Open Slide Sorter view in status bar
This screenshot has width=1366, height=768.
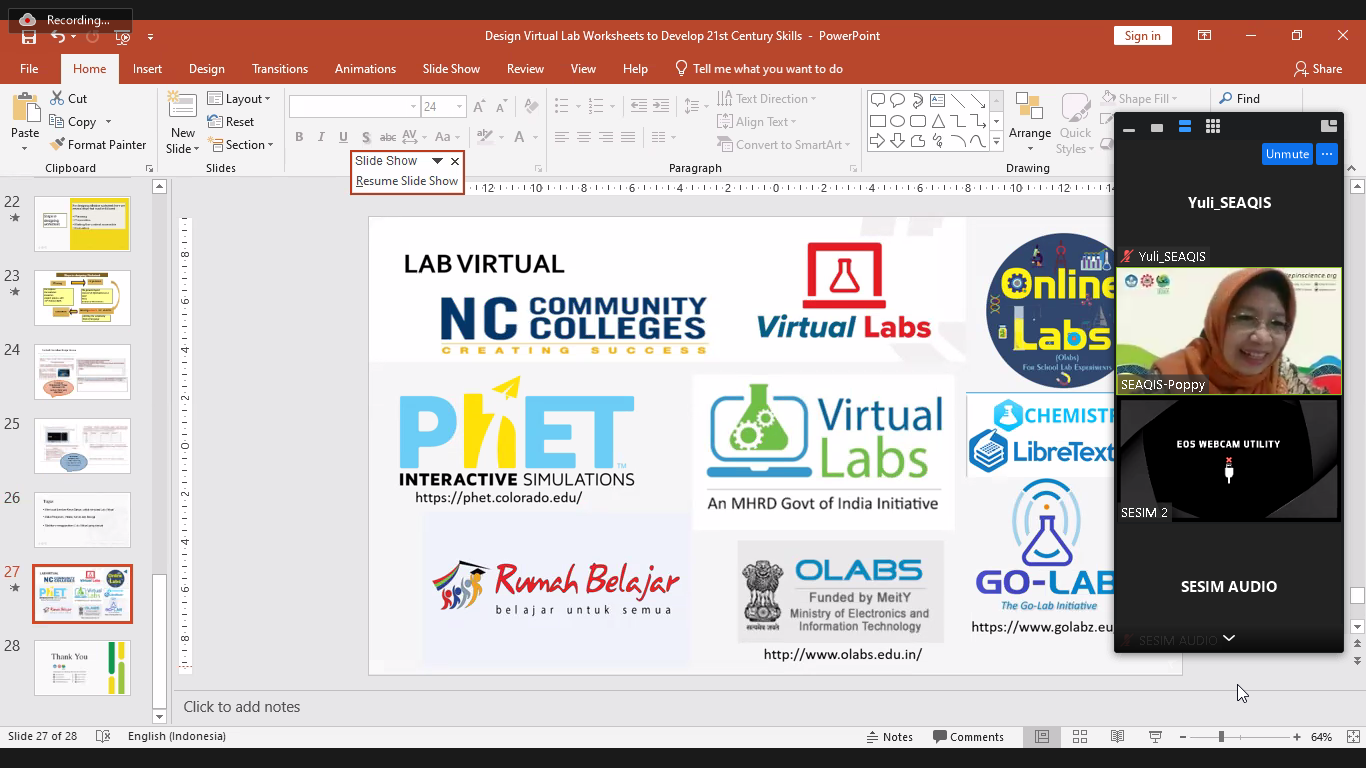(x=1080, y=737)
